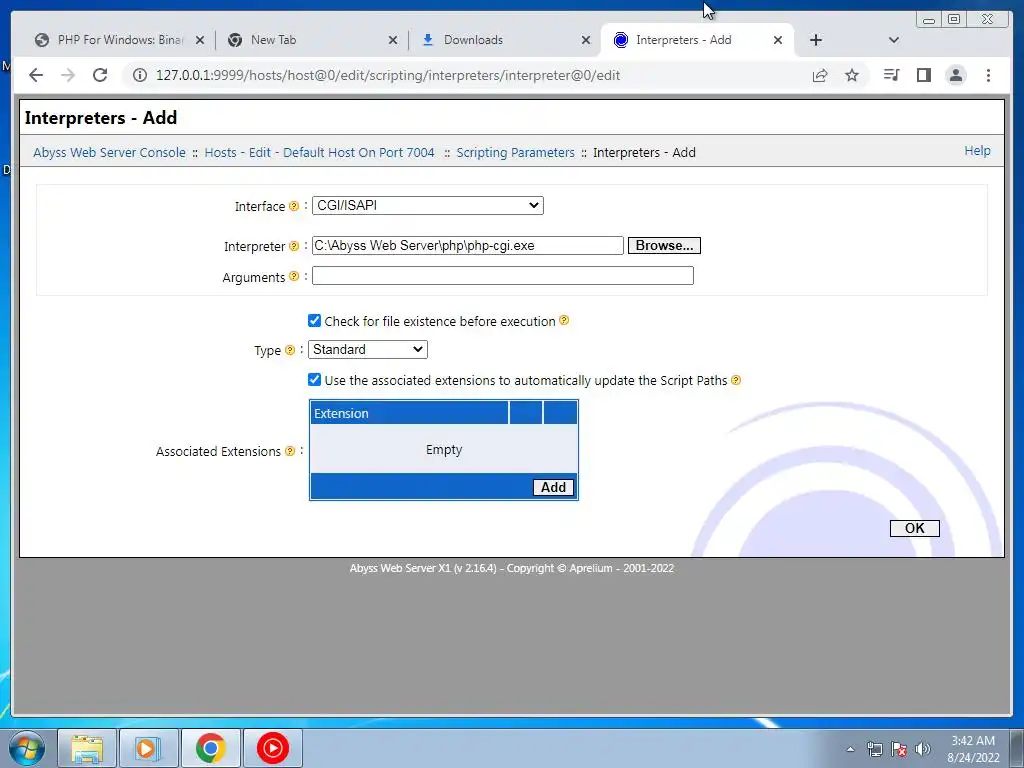Image resolution: width=1024 pixels, height=768 pixels.
Task: Open the tab search chevron
Action: [x=894, y=40]
